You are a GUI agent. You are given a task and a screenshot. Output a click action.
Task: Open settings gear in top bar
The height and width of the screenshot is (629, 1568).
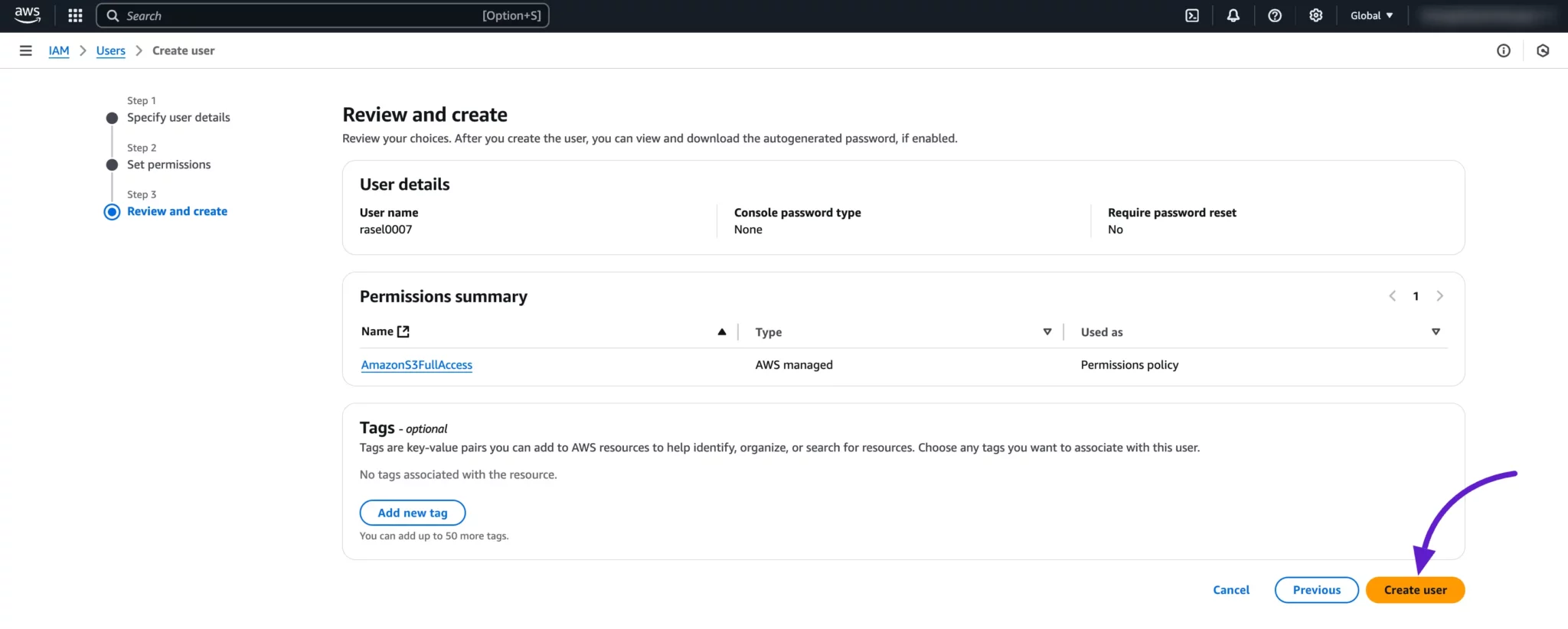click(1315, 15)
